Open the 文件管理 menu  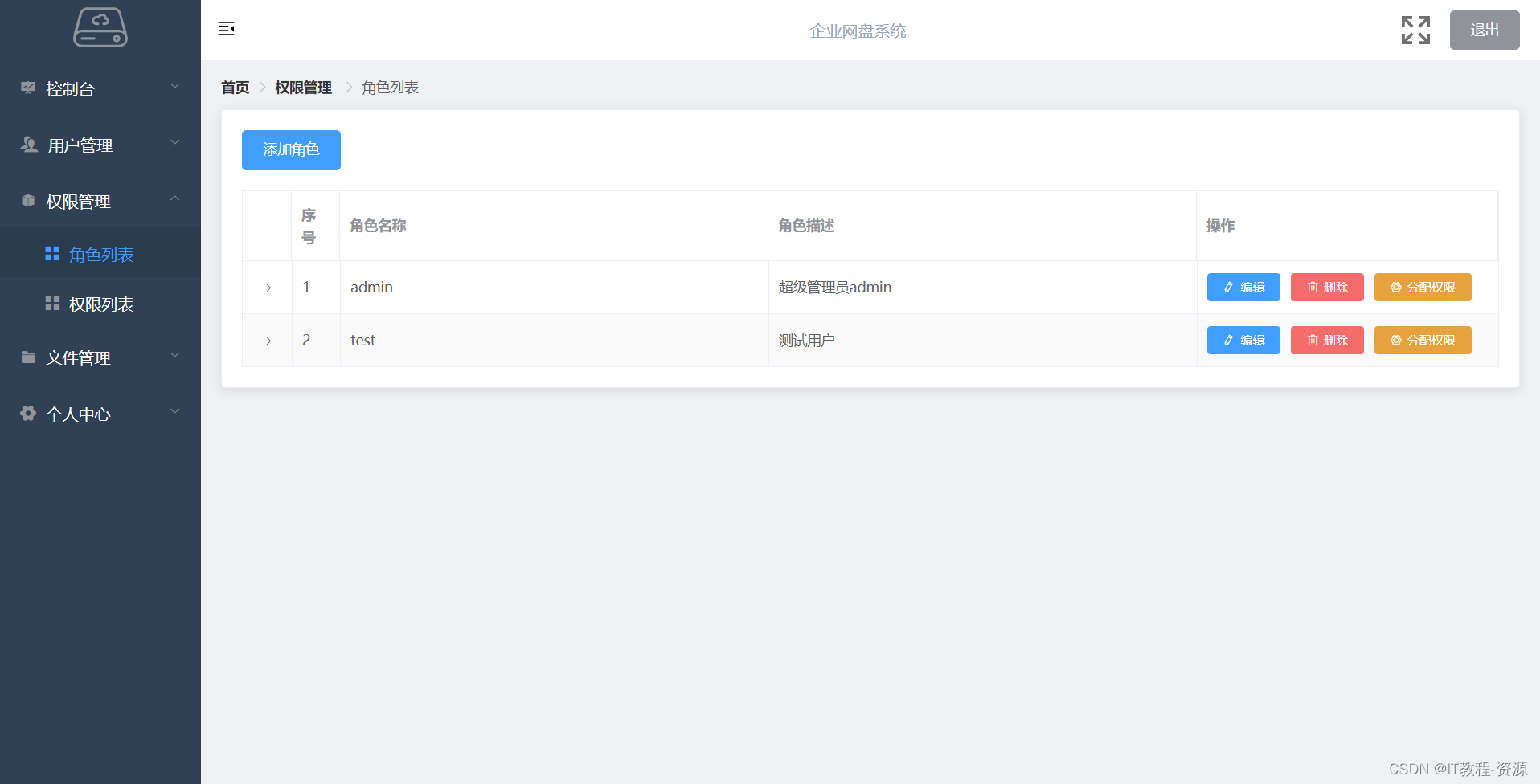tap(100, 357)
